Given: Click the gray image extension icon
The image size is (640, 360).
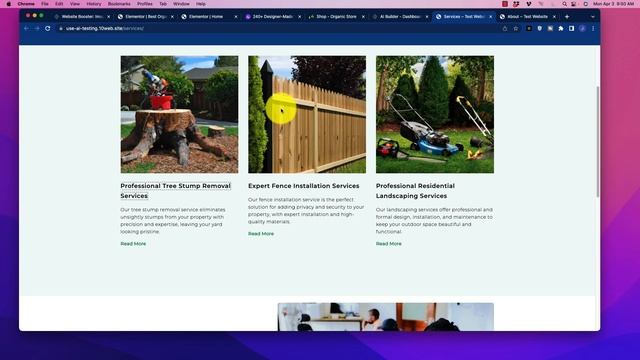Looking at the screenshot, I should coord(550,29).
